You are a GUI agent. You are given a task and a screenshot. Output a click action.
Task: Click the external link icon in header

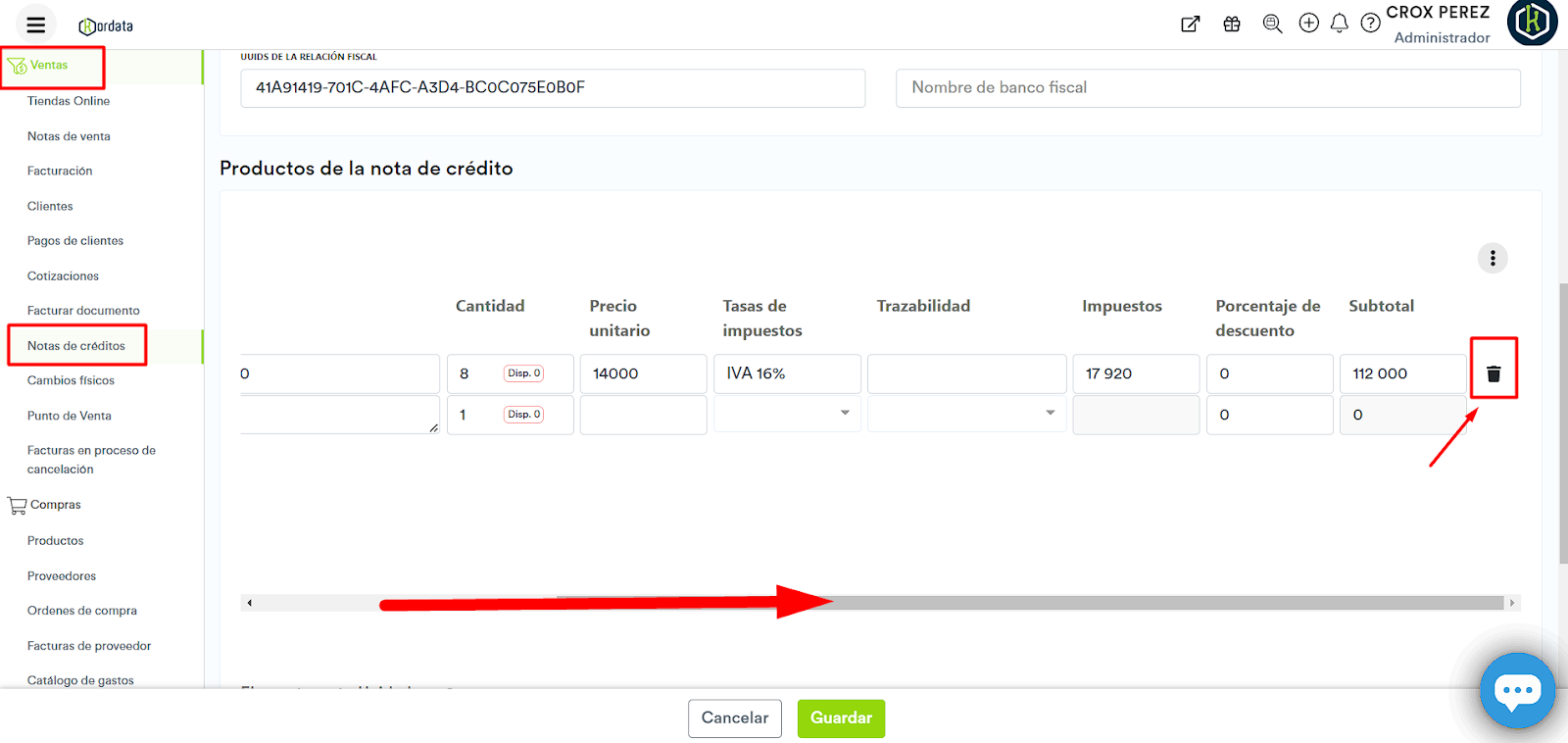coord(1190,25)
